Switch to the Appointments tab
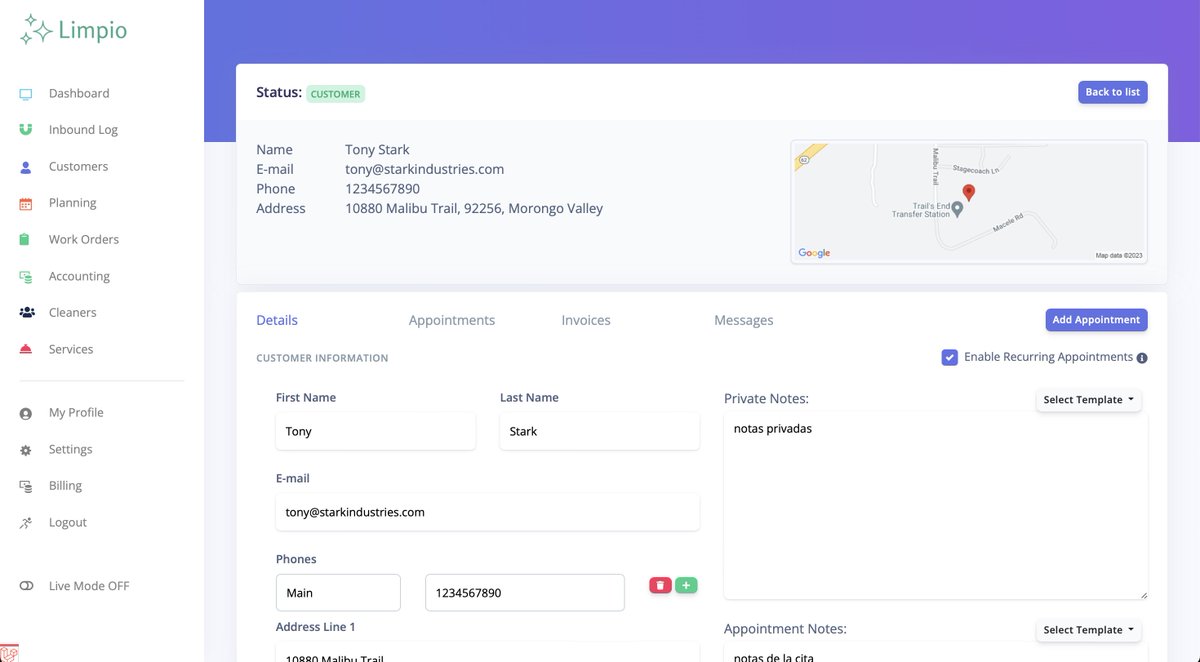Viewport: 1200px width, 662px height. [x=451, y=319]
